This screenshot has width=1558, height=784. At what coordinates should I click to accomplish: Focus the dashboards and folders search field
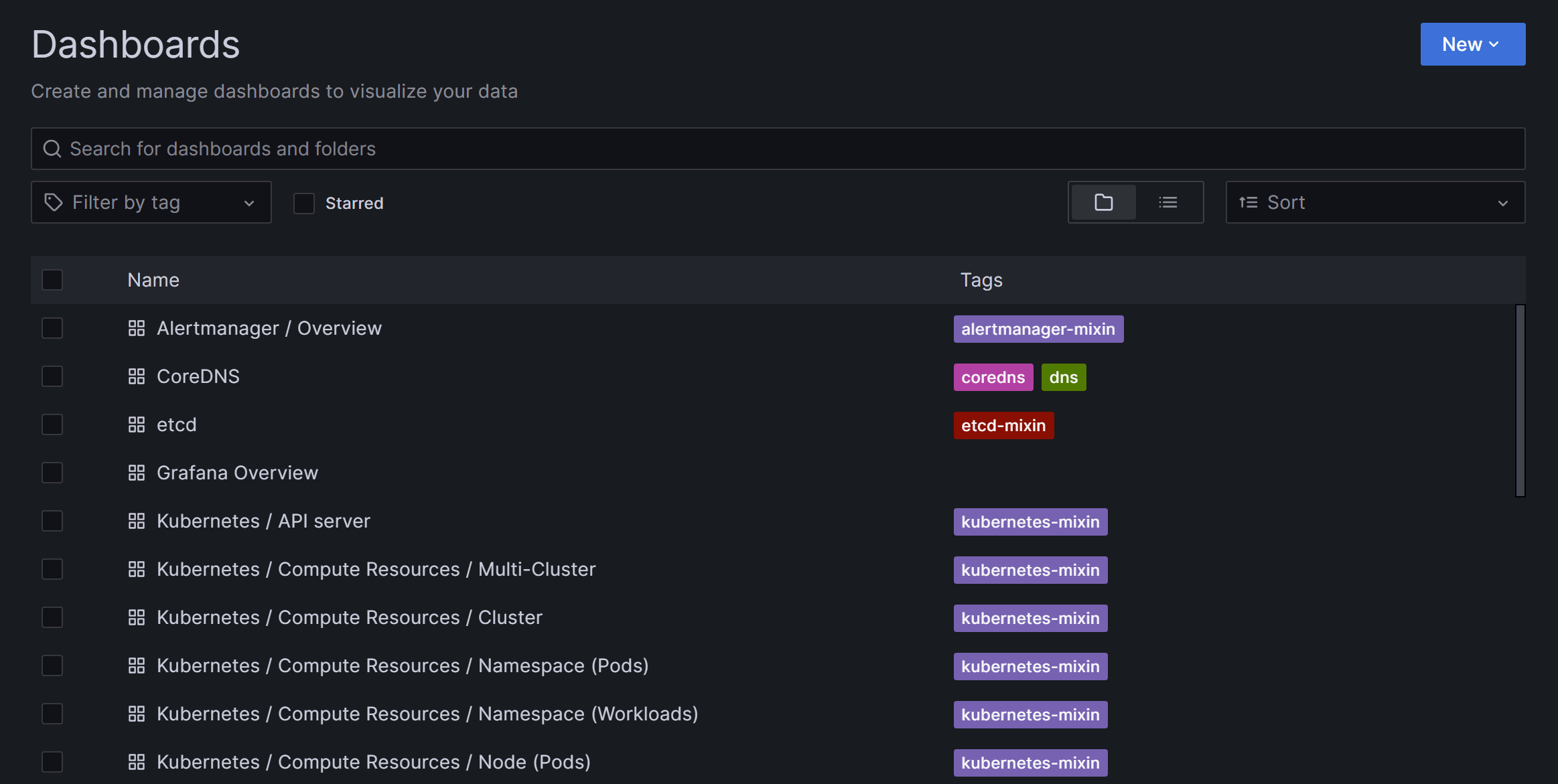coord(777,149)
